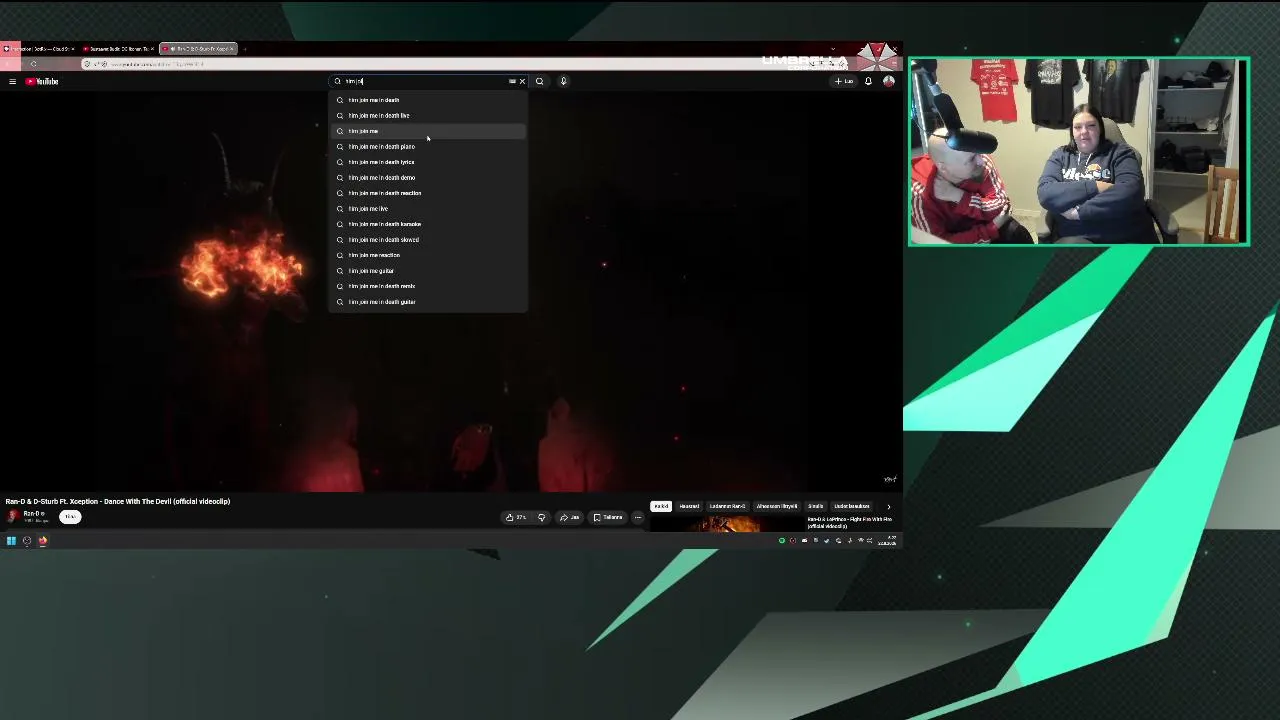This screenshot has height=720, width=1280.
Task: Subscribe to the Ran-D channel
Action: coord(70,517)
